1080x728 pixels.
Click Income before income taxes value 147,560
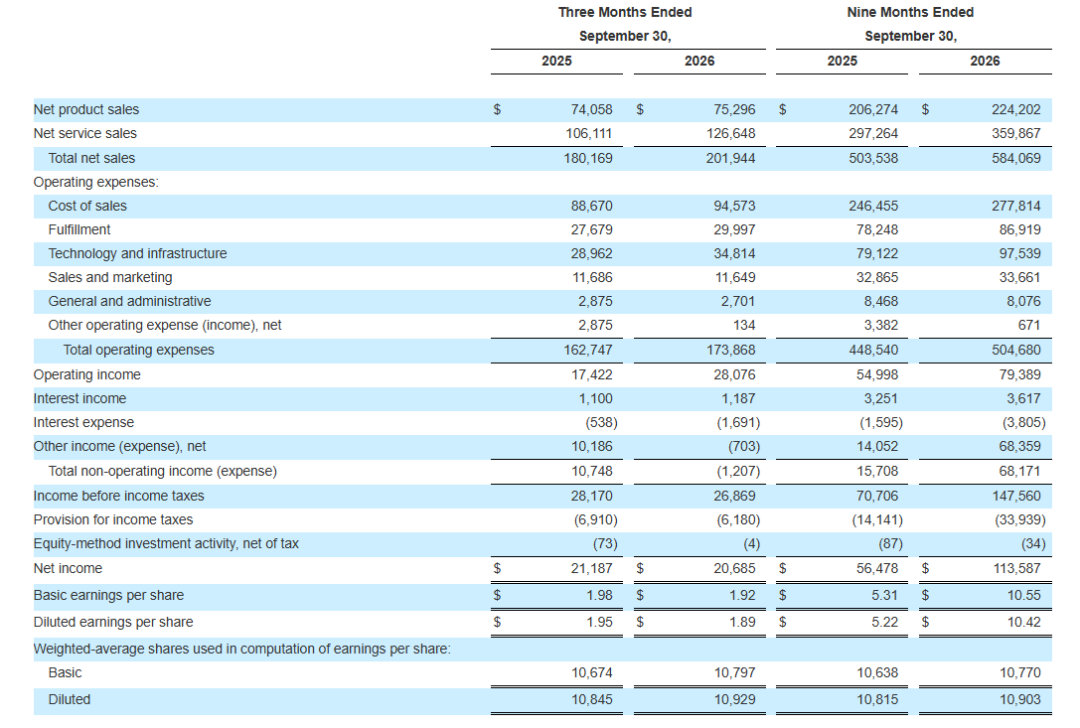point(1016,496)
